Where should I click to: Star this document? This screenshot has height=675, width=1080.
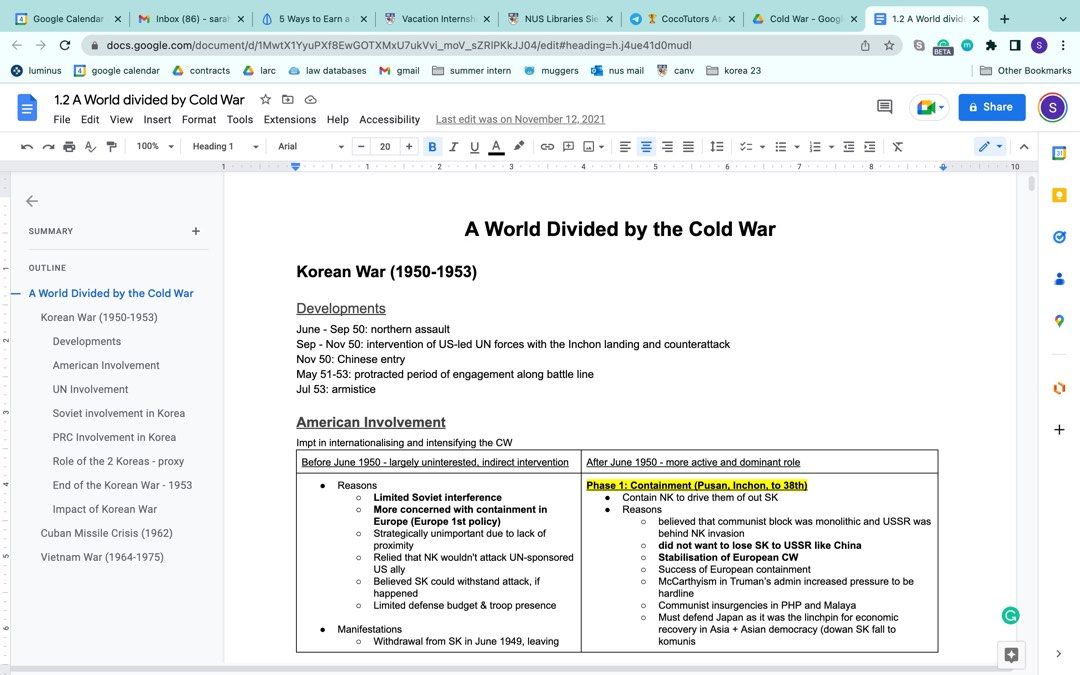click(266, 100)
